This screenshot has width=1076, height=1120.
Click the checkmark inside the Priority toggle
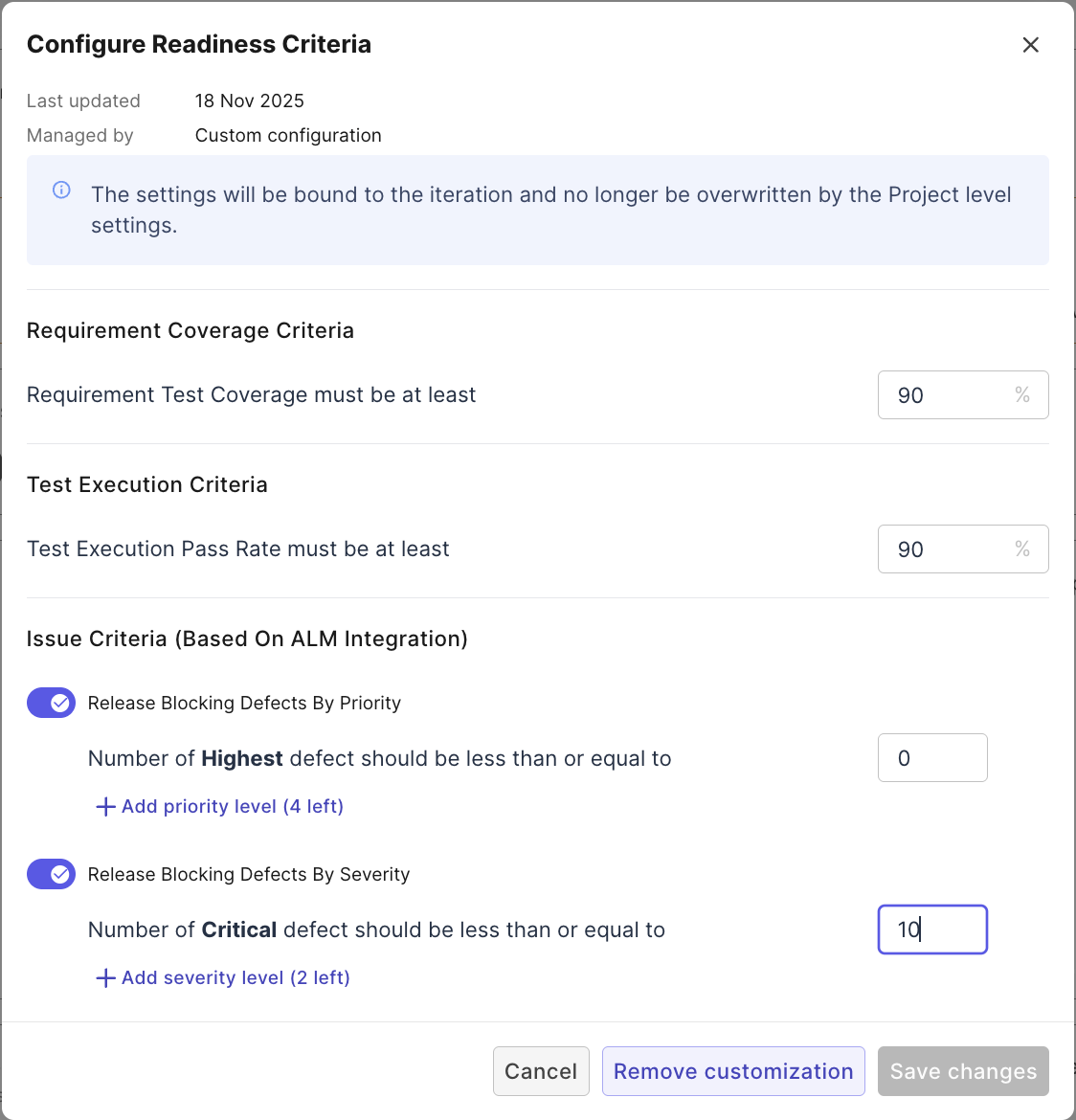(59, 702)
